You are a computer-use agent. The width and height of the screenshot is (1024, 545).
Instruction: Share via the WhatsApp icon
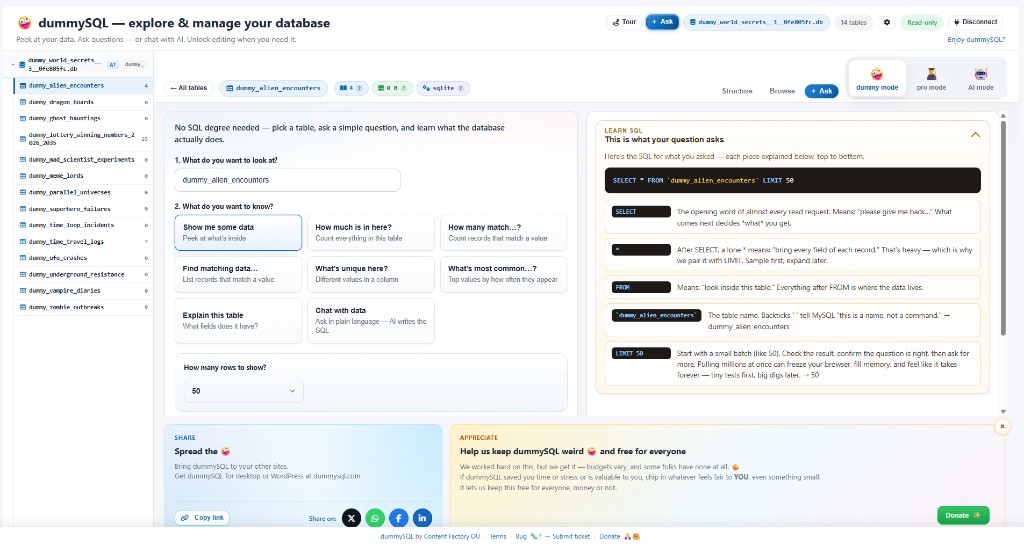pyautogui.click(x=375, y=518)
